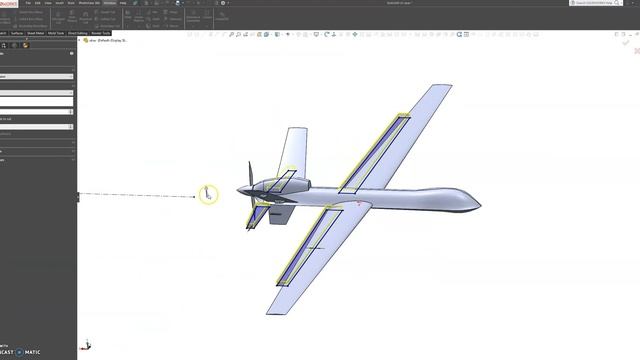This screenshot has width=640, height=360.
Task: Click the Zoom to Fit magnifier icon
Action: tap(231, 35)
